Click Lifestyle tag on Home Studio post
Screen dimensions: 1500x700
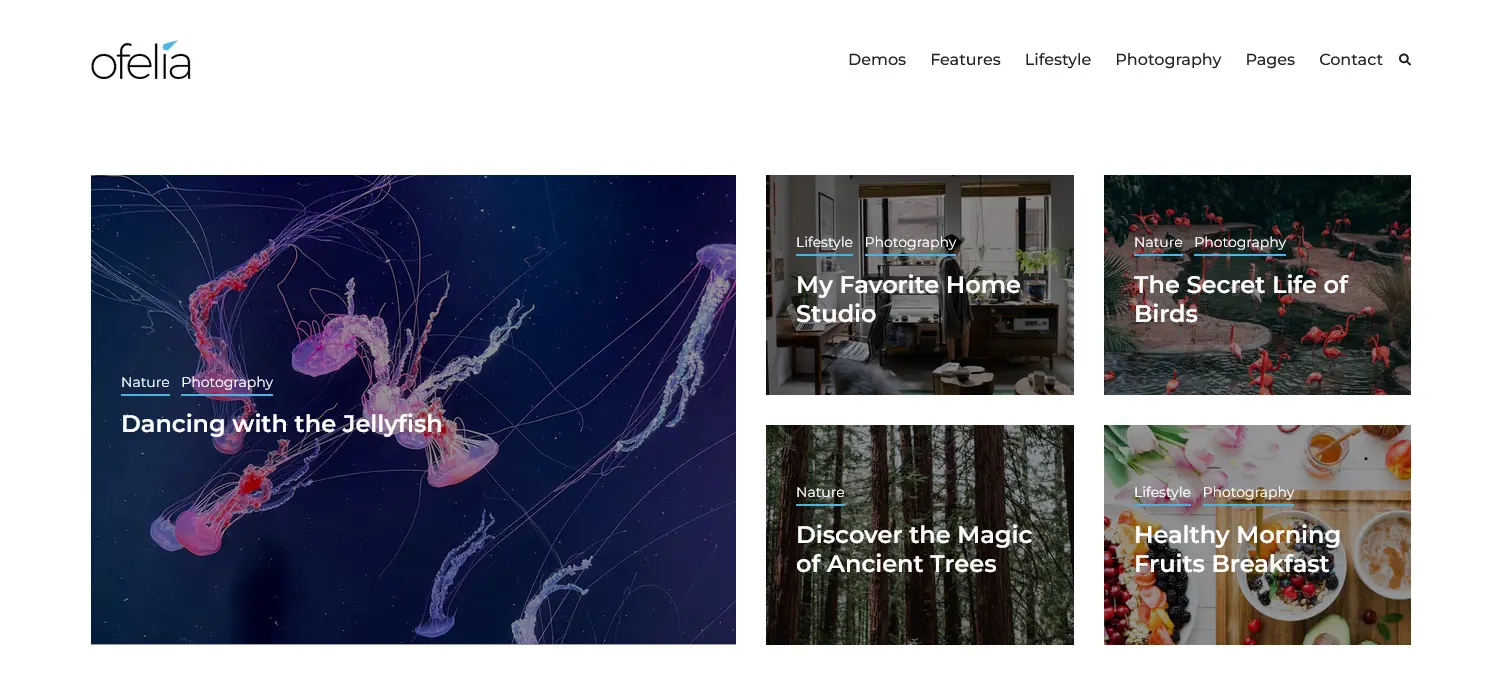tap(824, 243)
